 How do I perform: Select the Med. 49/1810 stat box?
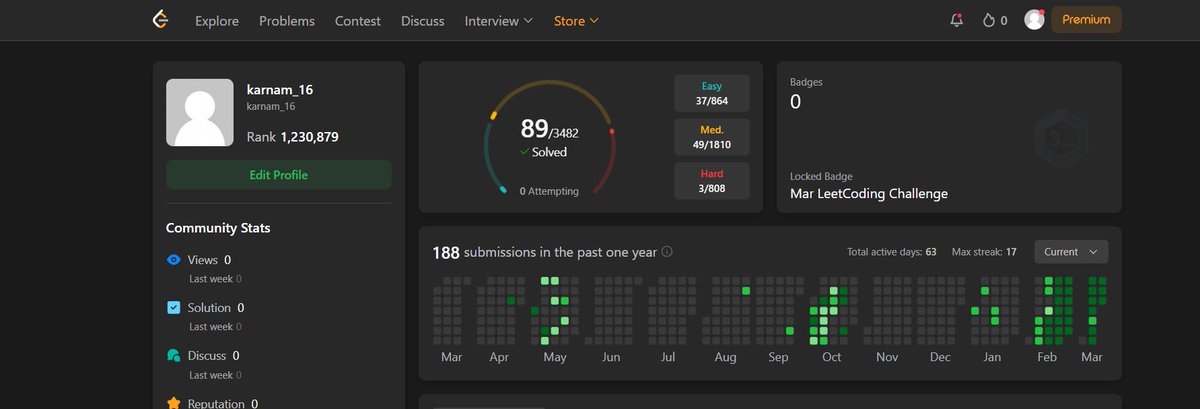point(712,138)
